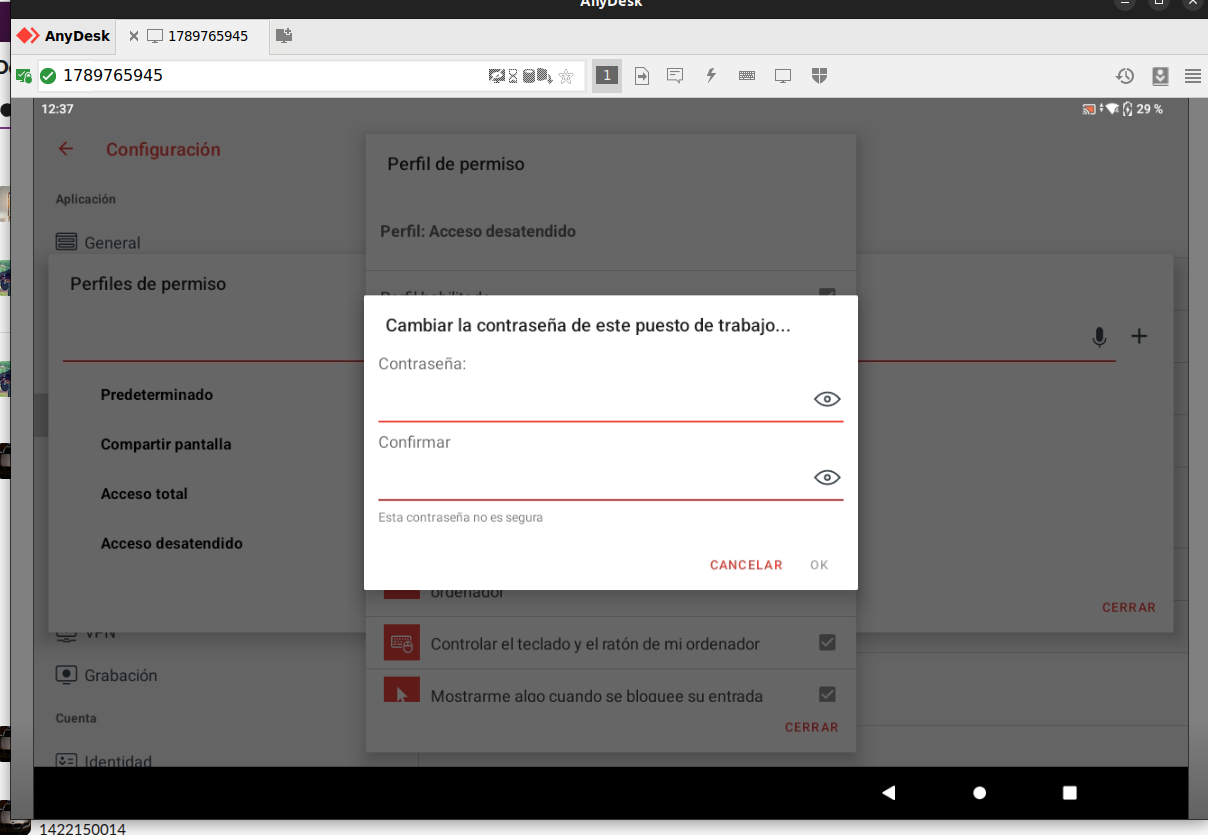Screen dimensions: 1208x835
Task: Switch to the 1789765945 session tab
Action: [207, 36]
